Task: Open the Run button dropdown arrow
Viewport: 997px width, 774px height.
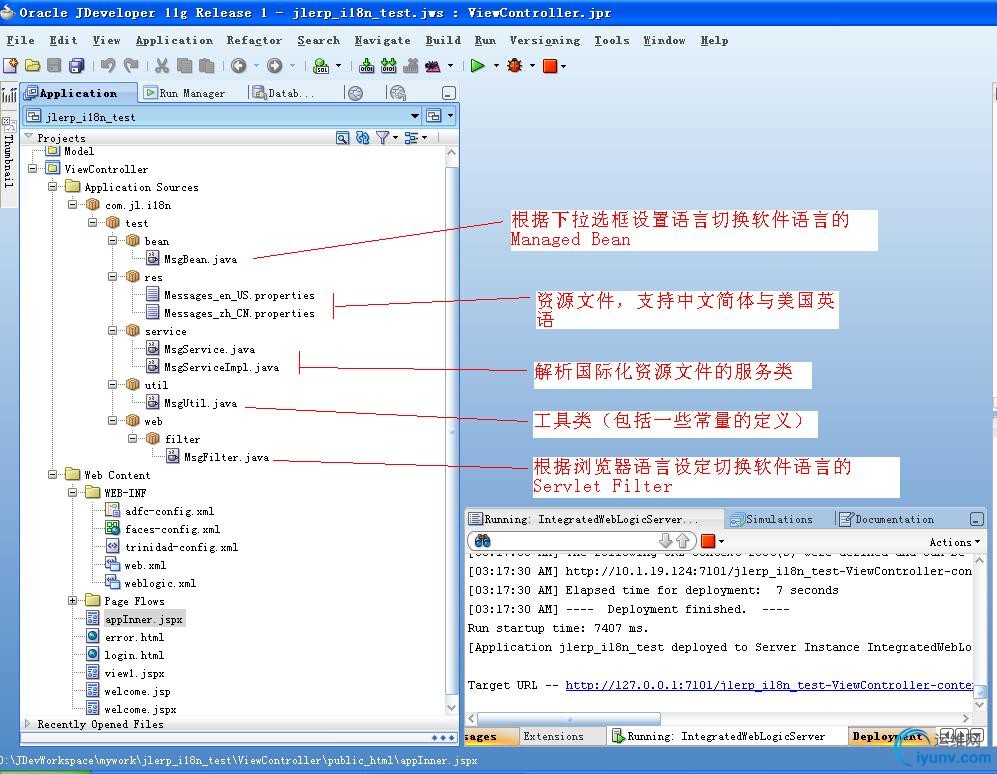Action: [x=496, y=66]
